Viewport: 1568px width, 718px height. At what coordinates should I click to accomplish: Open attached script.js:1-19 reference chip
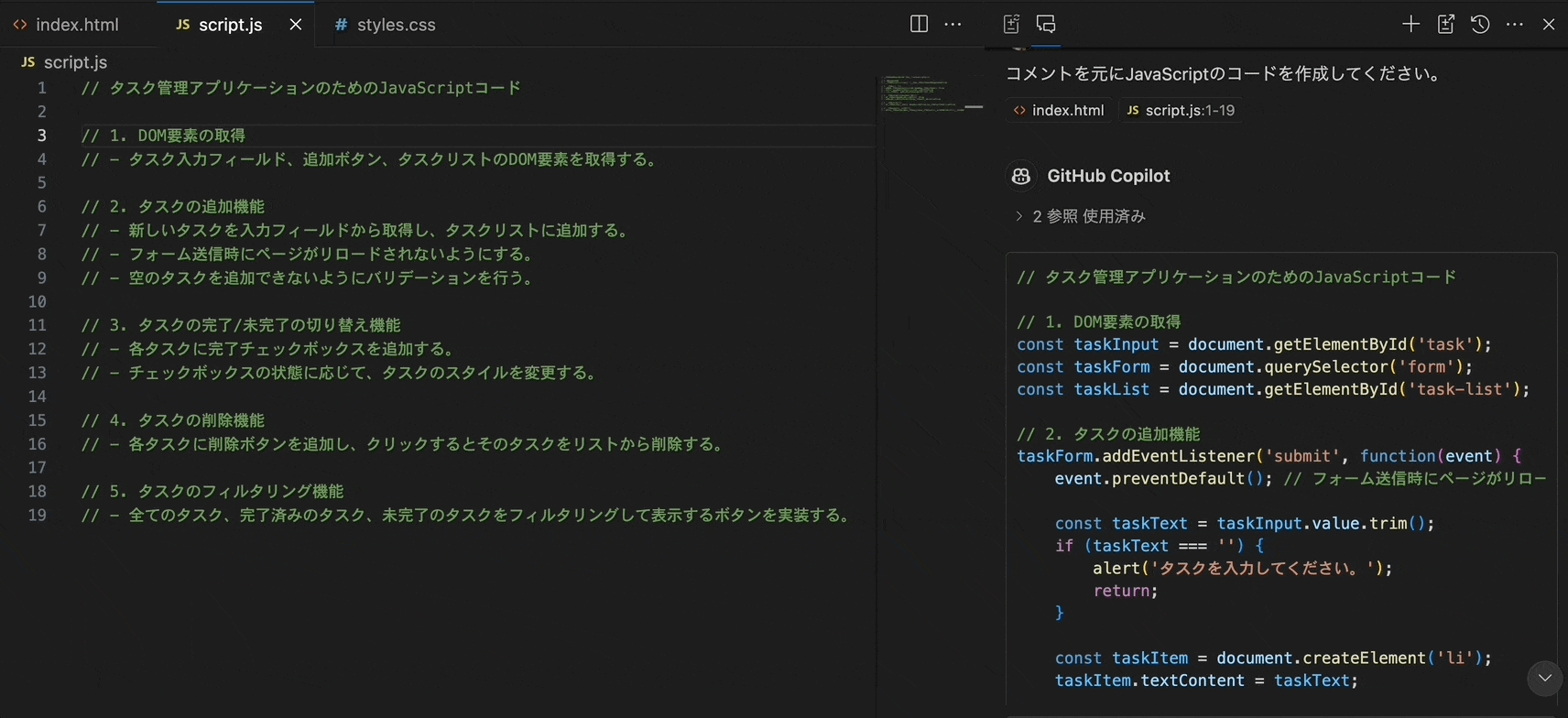click(x=1181, y=110)
